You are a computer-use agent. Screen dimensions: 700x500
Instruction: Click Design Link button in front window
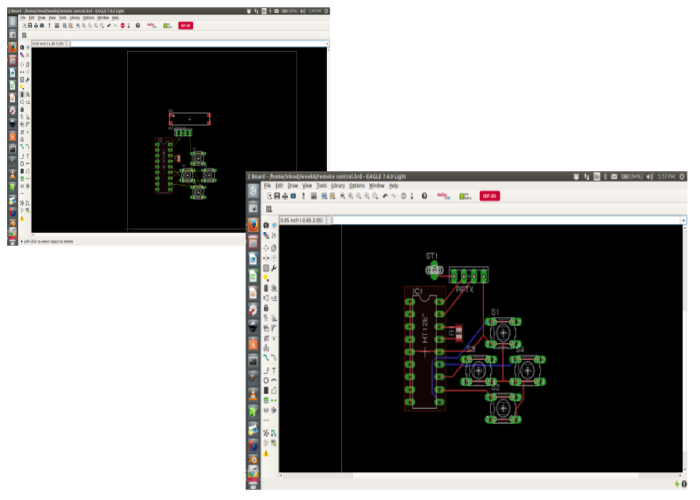(x=443, y=196)
